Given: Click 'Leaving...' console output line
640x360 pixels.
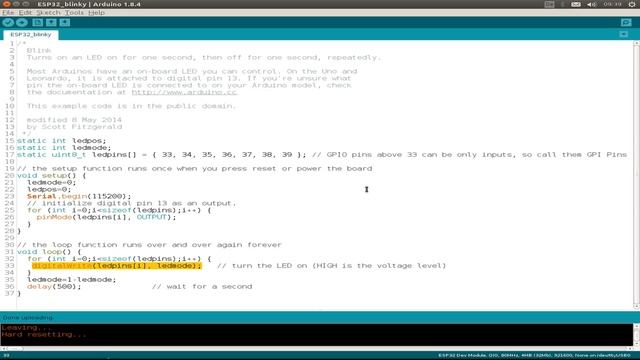Looking at the screenshot, I should (x=27, y=328).
